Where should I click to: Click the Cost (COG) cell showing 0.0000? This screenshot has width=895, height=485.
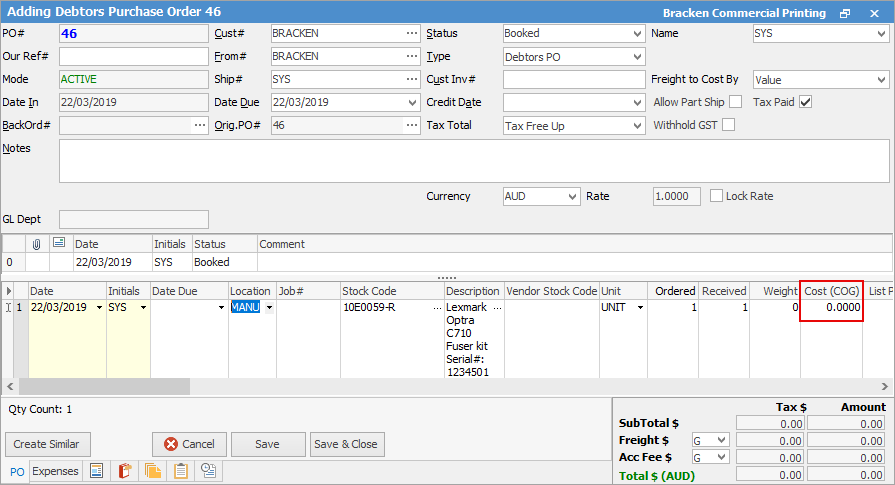(831, 308)
